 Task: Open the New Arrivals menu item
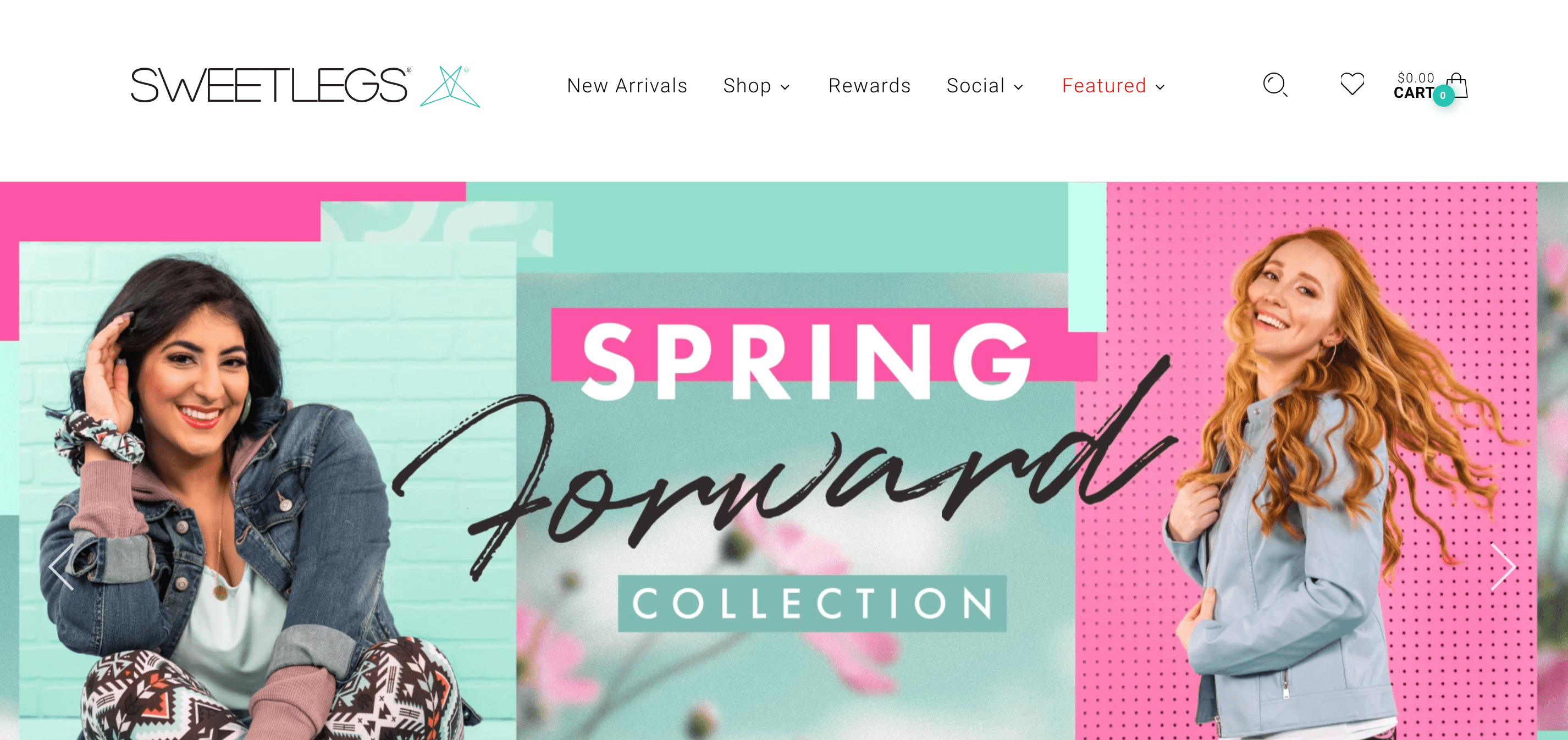[x=627, y=86]
